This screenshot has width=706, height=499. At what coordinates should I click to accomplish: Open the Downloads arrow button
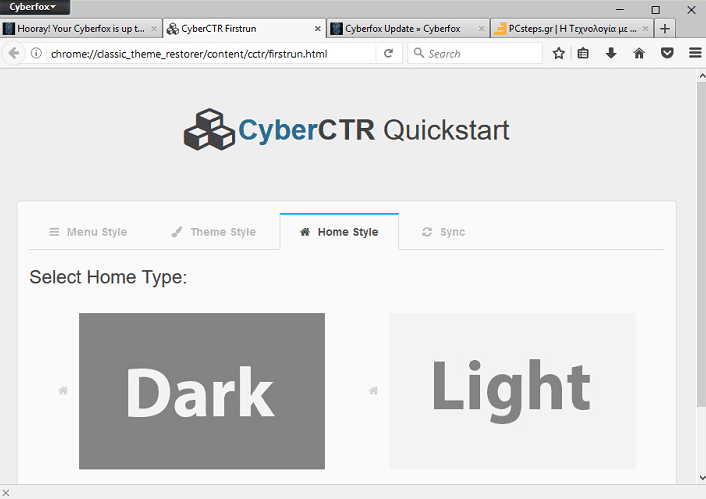coord(611,54)
